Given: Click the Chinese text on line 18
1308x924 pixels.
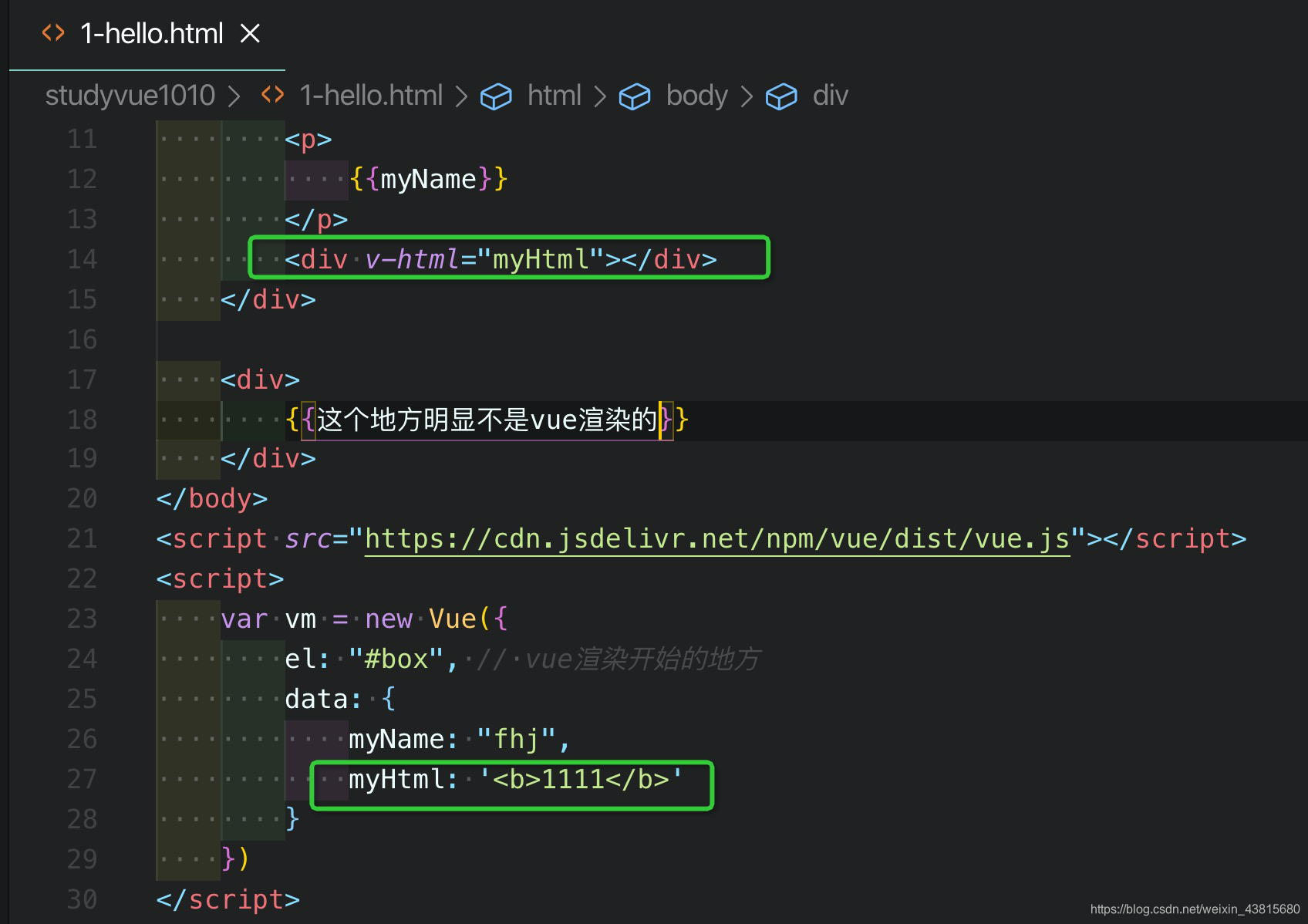Looking at the screenshot, I should point(487,420).
